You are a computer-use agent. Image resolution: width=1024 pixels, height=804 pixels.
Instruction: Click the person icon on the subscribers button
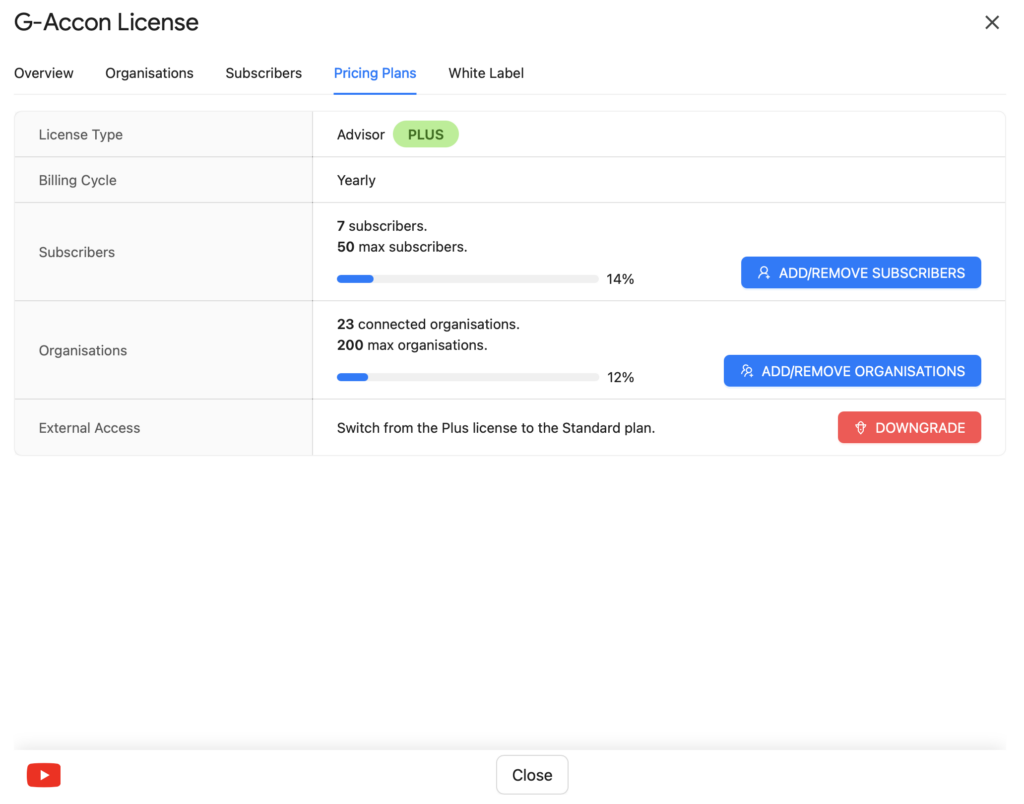click(764, 273)
